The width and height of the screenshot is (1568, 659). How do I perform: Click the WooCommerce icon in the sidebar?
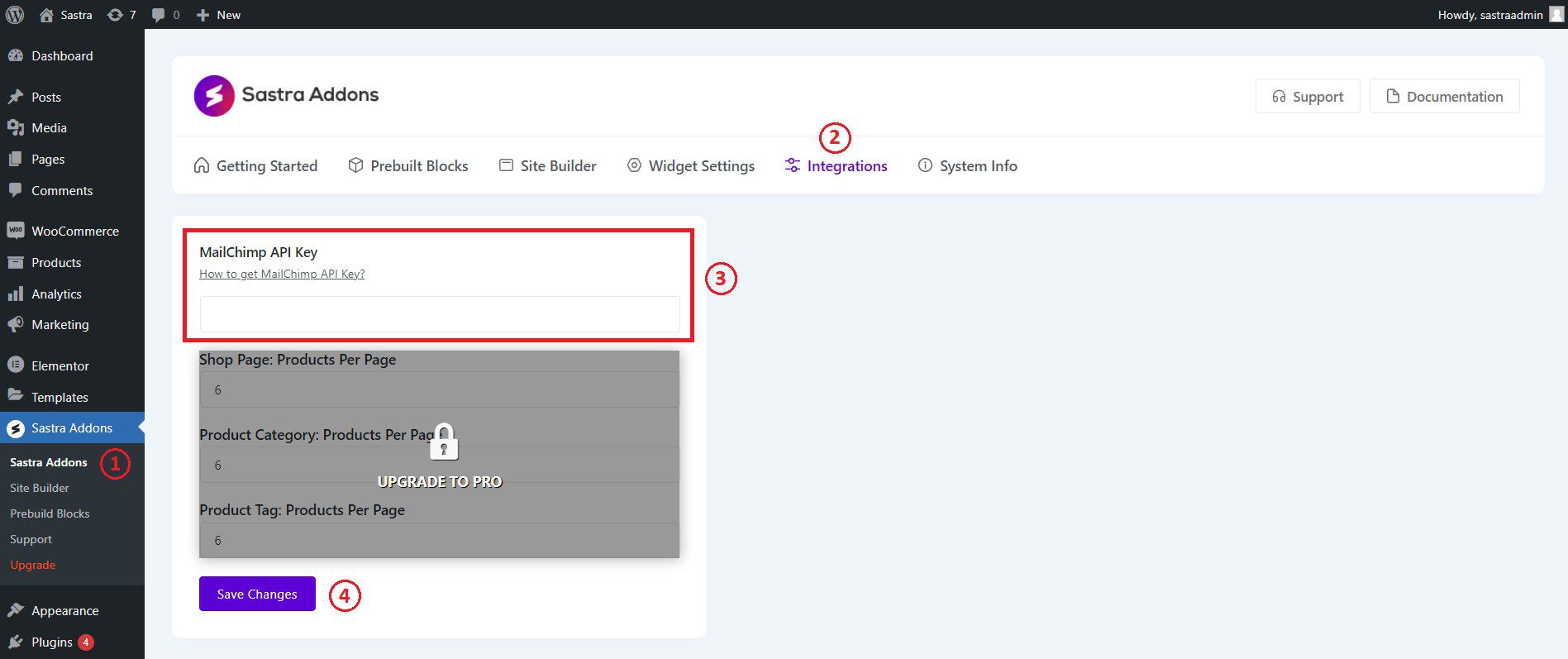tap(15, 231)
